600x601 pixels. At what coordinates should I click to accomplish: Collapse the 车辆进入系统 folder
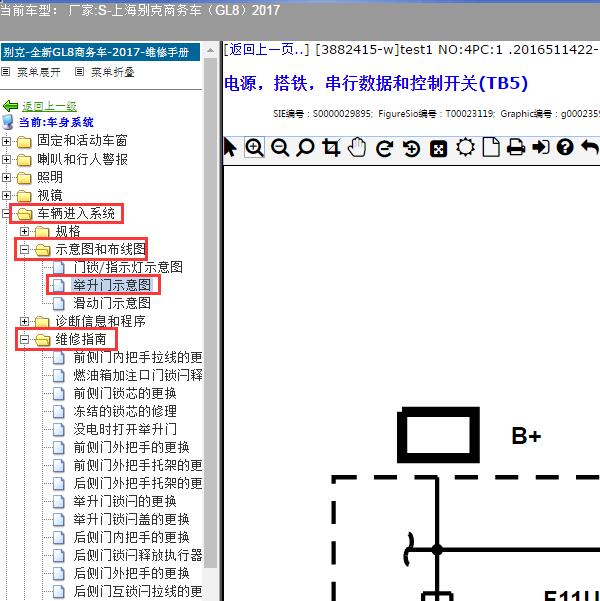pos(5,213)
